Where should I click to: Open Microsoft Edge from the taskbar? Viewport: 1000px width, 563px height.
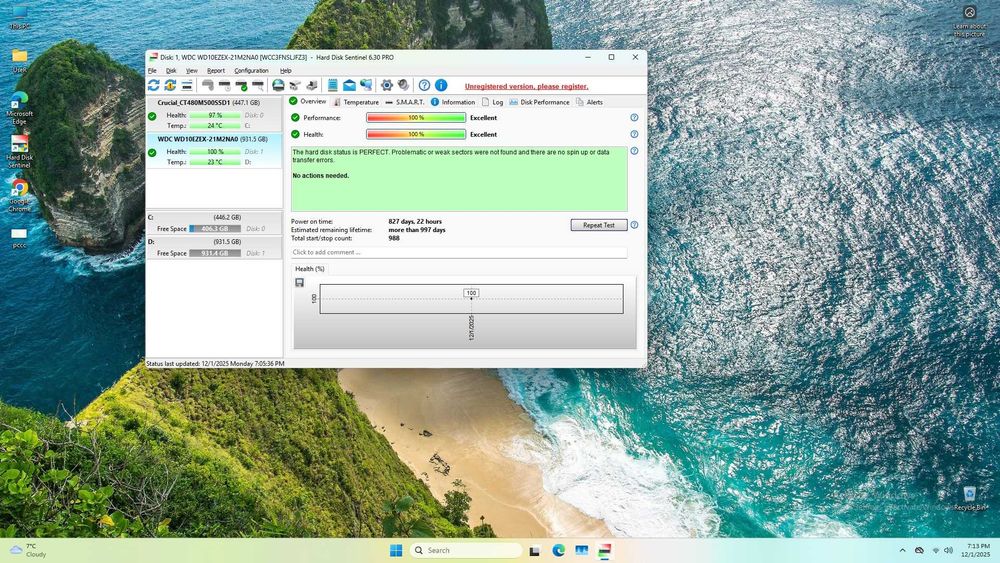[x=559, y=550]
